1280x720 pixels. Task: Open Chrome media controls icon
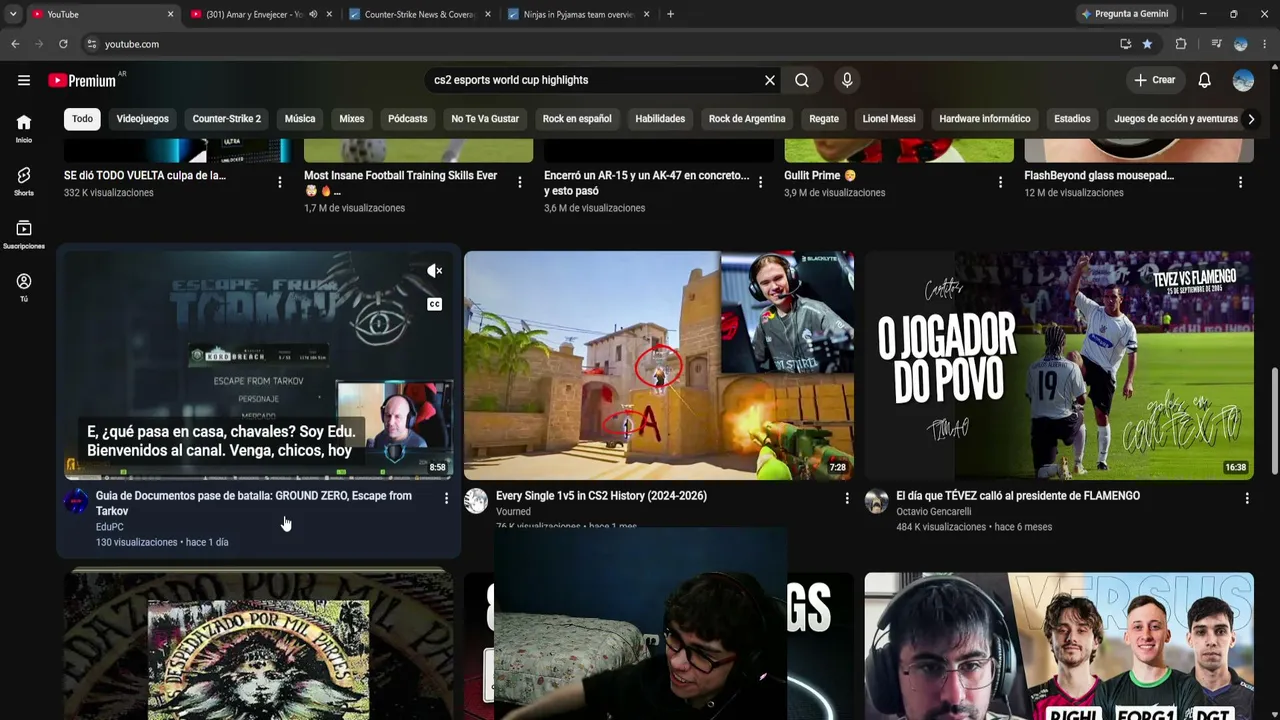1216,44
